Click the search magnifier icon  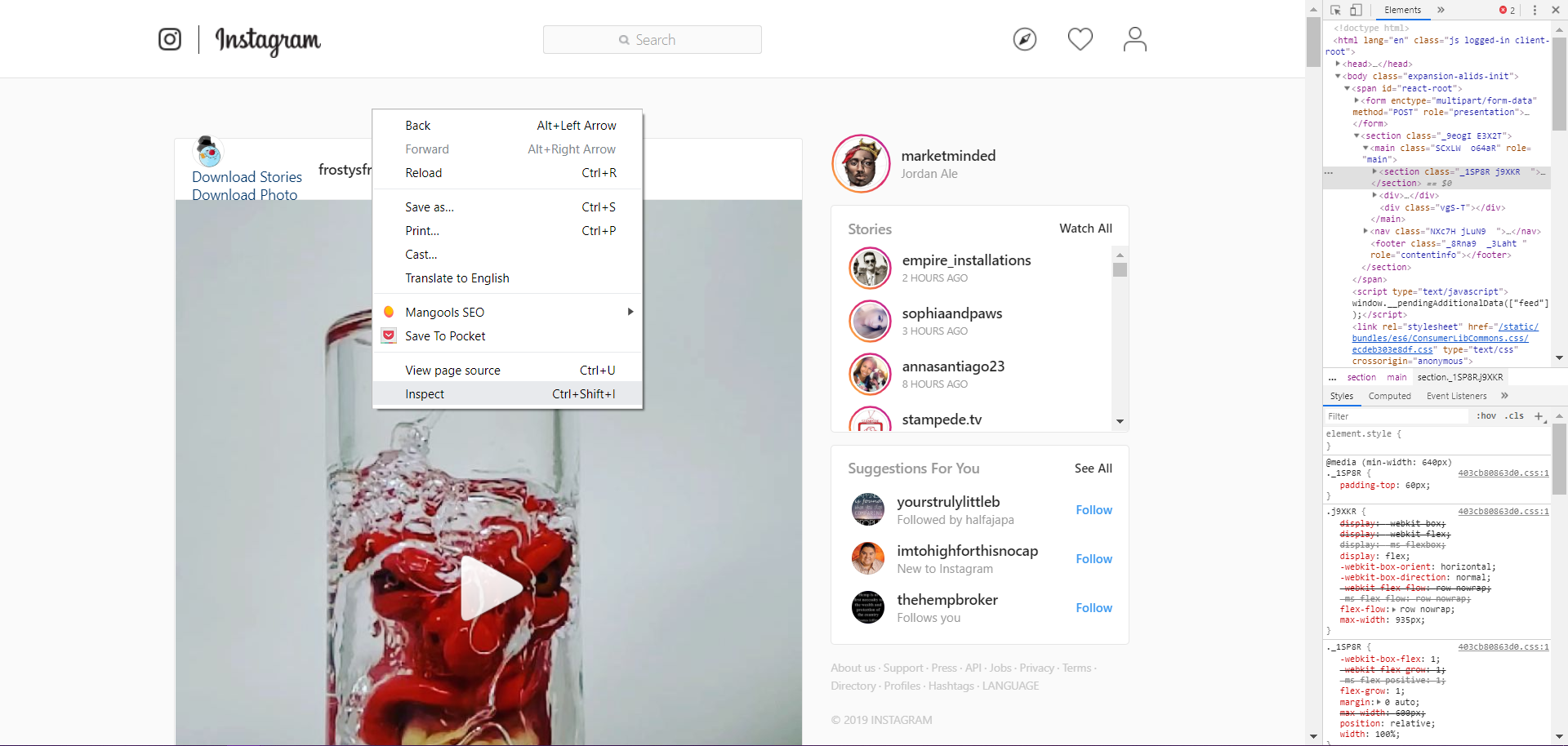click(624, 40)
